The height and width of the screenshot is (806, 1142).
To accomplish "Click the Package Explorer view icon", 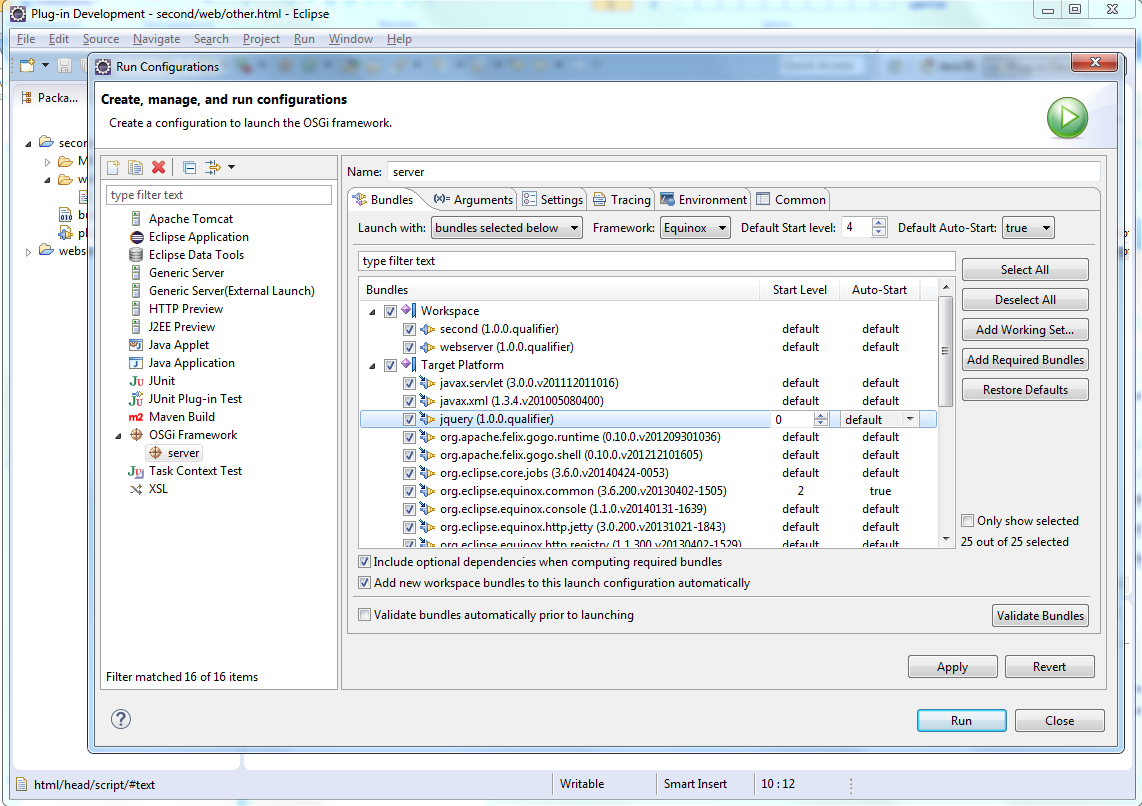I will (x=27, y=98).
